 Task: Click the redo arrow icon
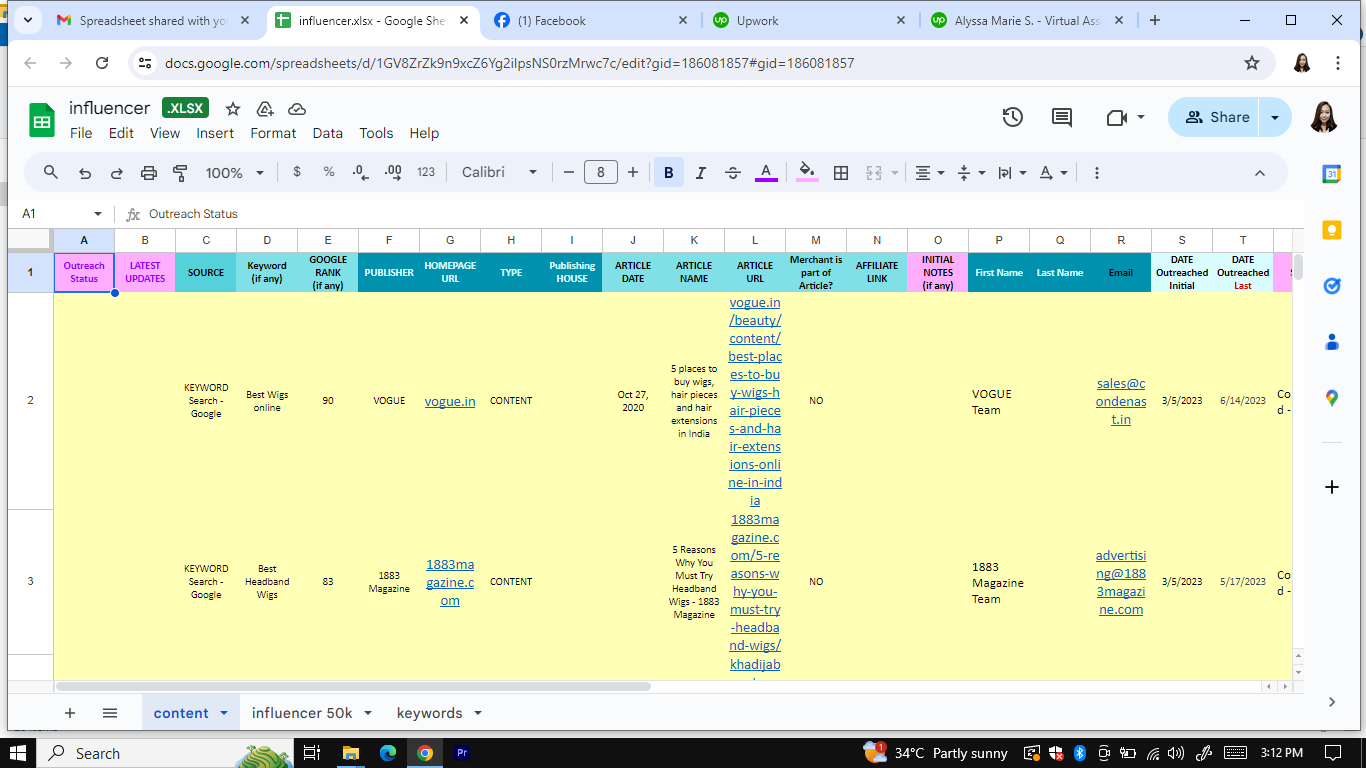pos(117,173)
